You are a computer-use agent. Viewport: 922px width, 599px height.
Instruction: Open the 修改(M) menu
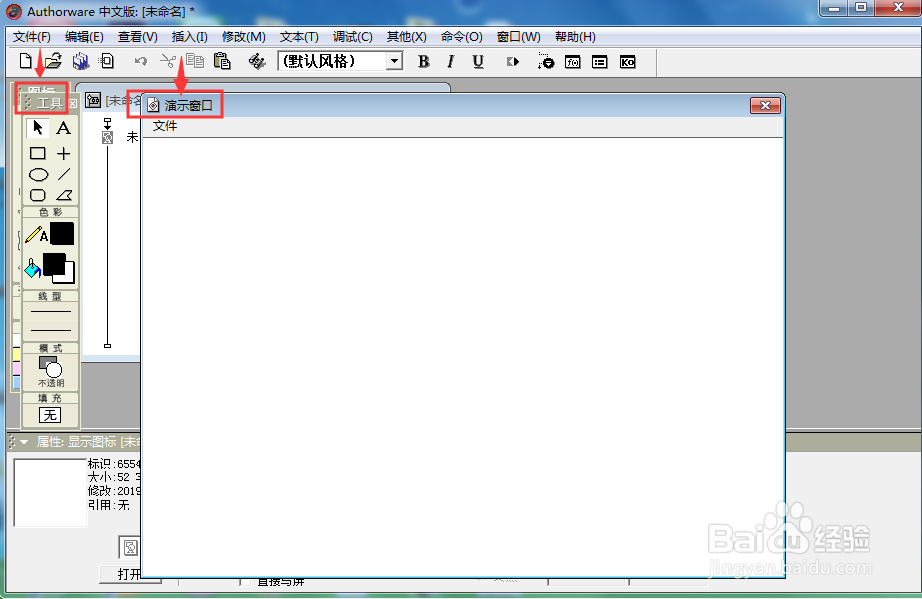(243, 36)
